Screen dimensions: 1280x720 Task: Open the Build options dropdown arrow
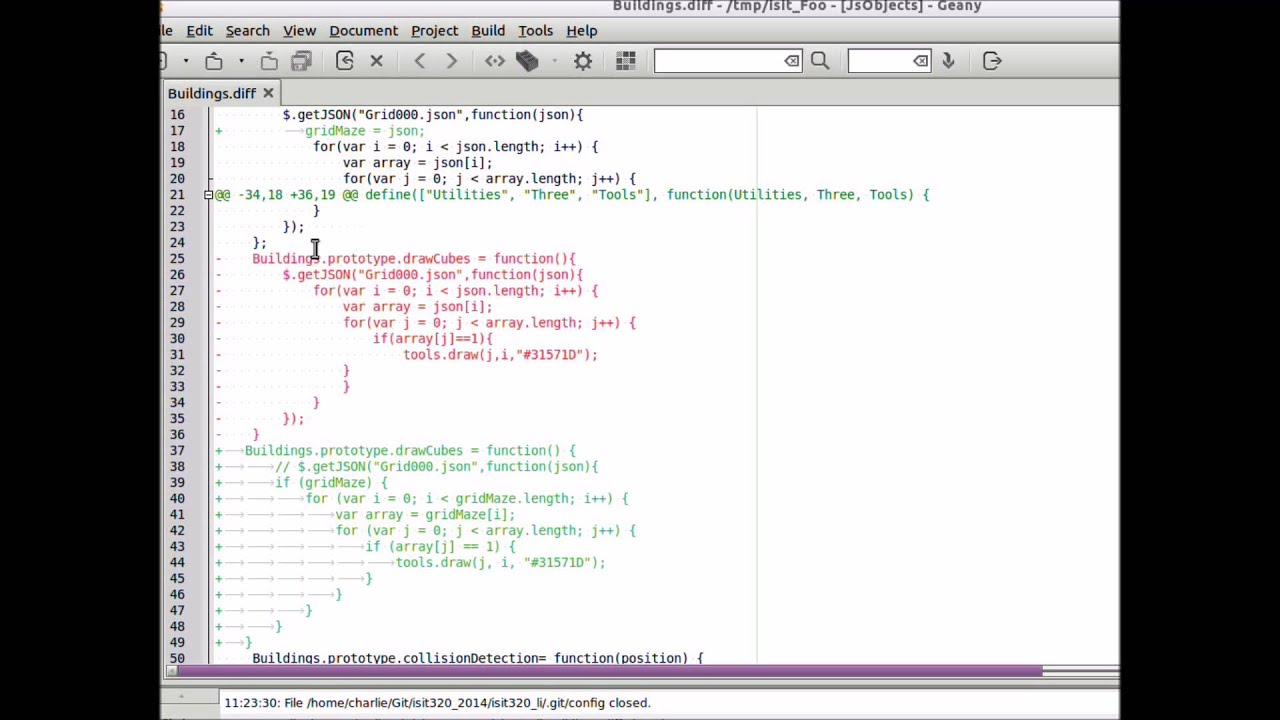554,62
